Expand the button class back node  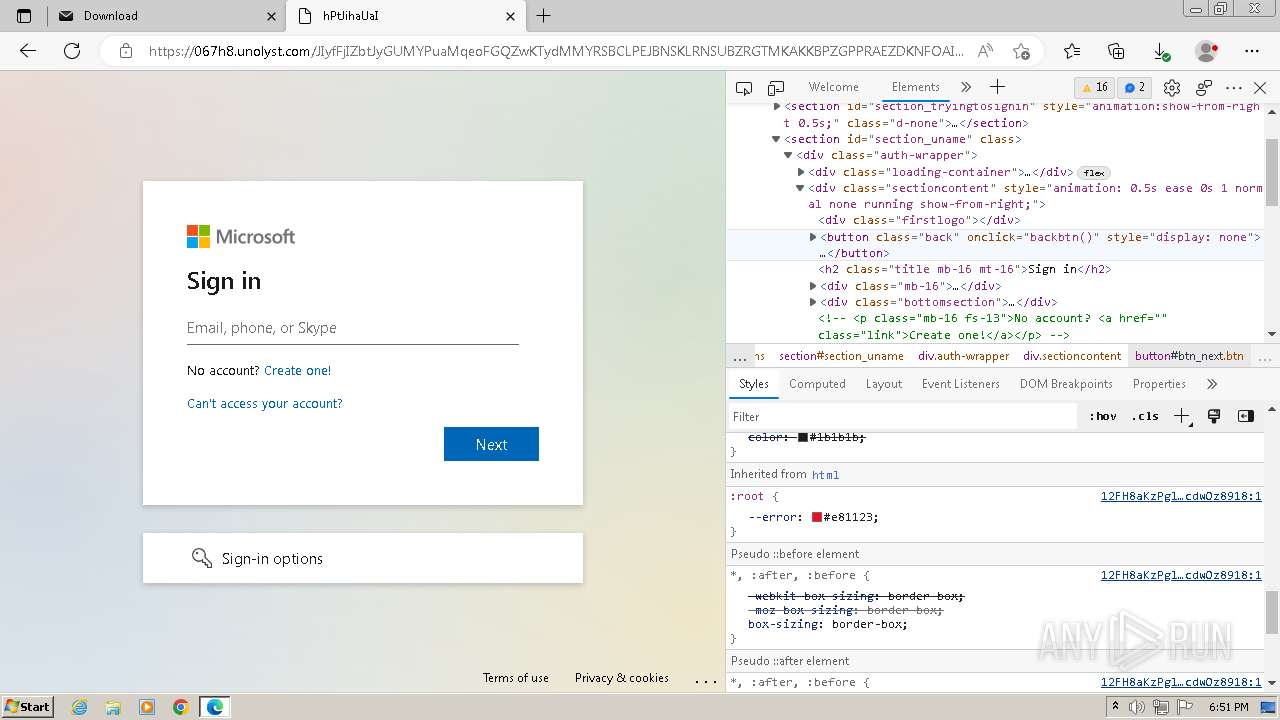coord(813,237)
